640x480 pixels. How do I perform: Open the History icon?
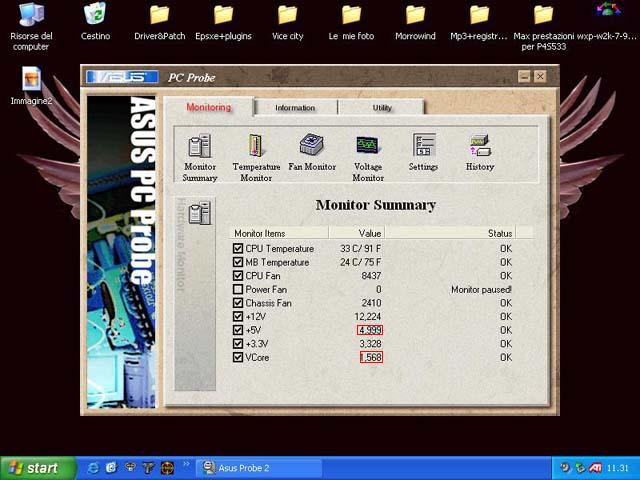point(480,145)
